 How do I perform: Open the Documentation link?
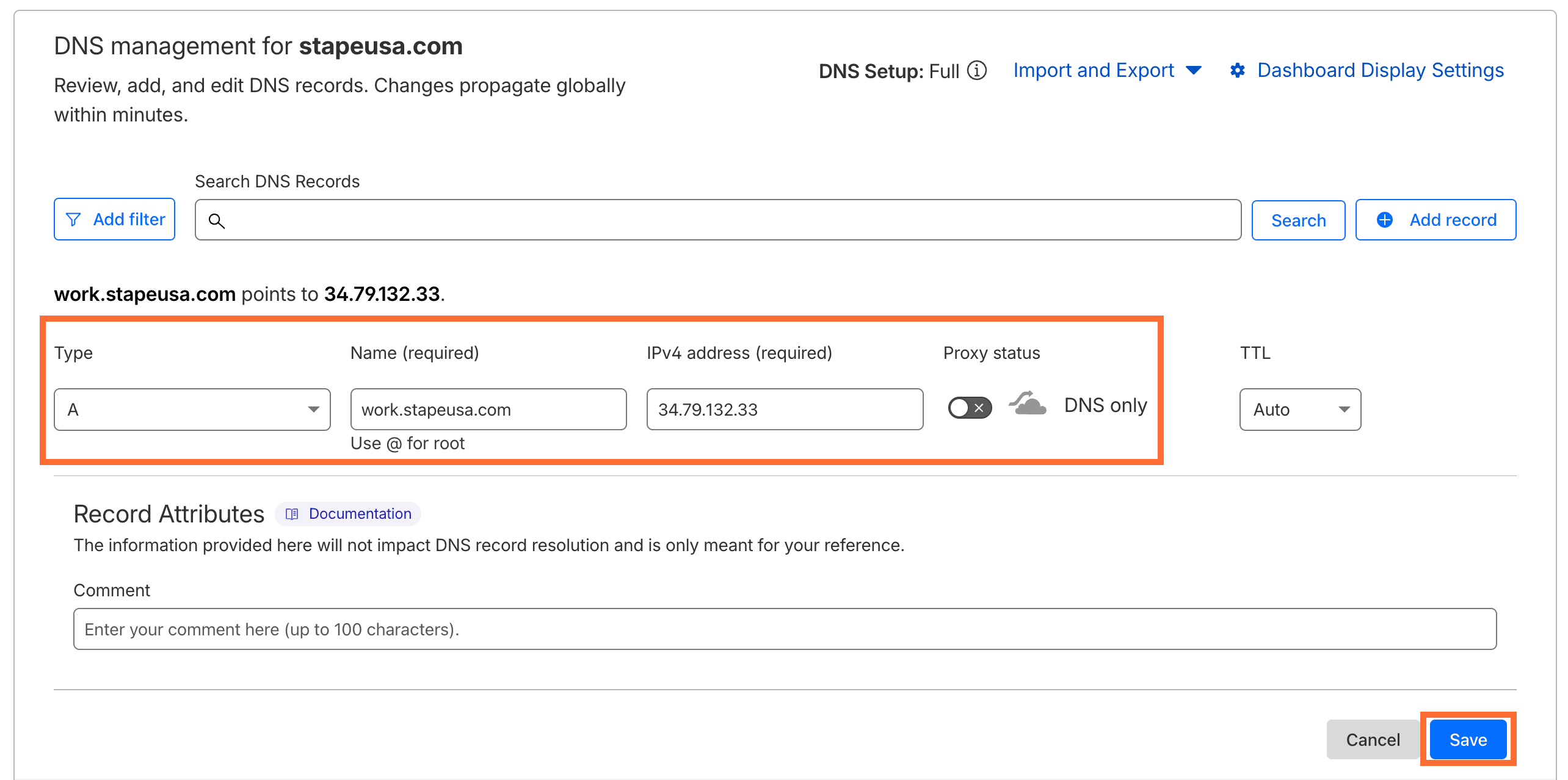[x=360, y=514]
